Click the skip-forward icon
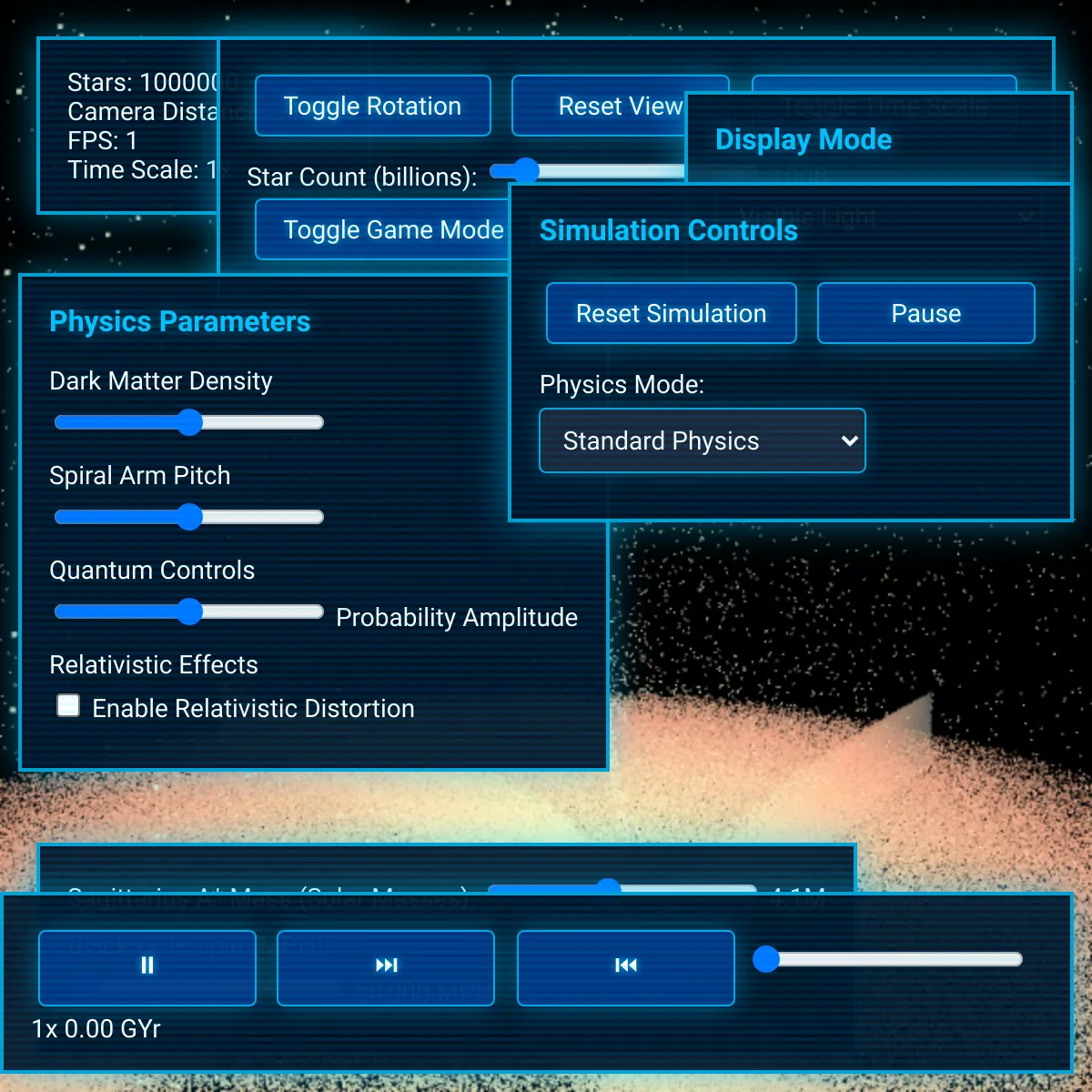This screenshot has width=1092, height=1092. pos(386,966)
